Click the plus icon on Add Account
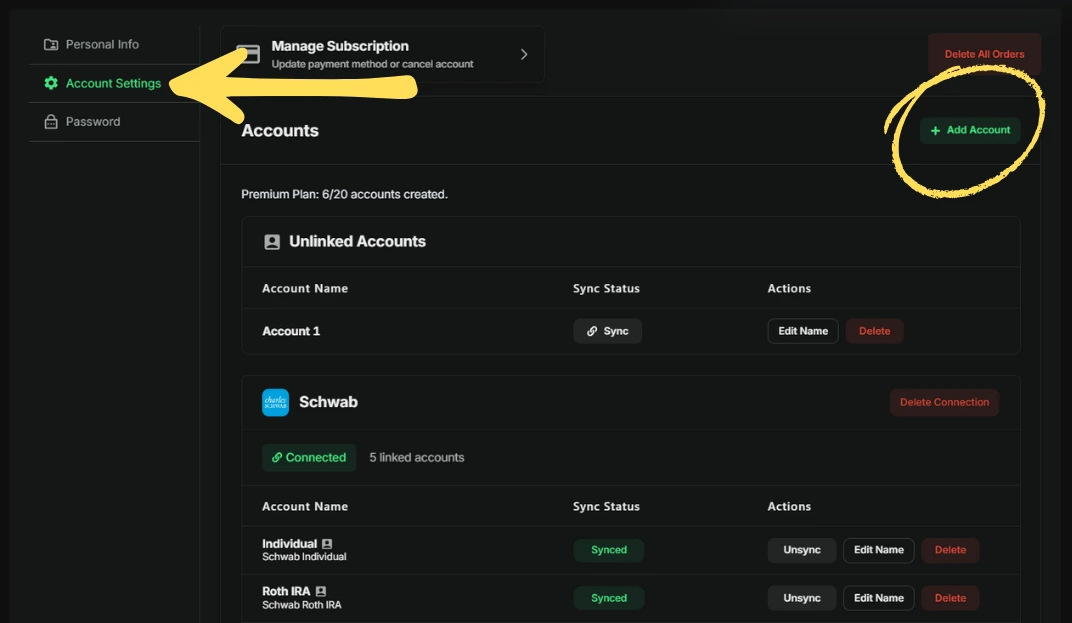 point(935,130)
